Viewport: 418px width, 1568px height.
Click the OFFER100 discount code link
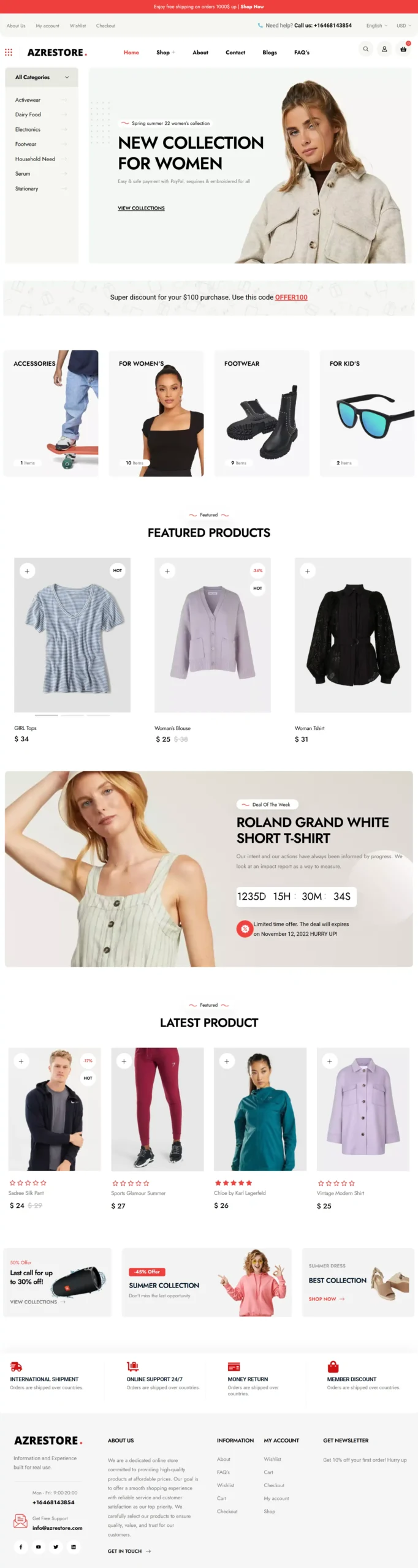(x=291, y=298)
